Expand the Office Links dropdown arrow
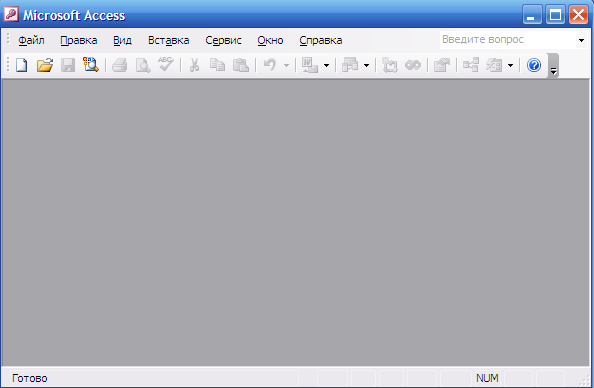594x388 pixels. click(326, 66)
